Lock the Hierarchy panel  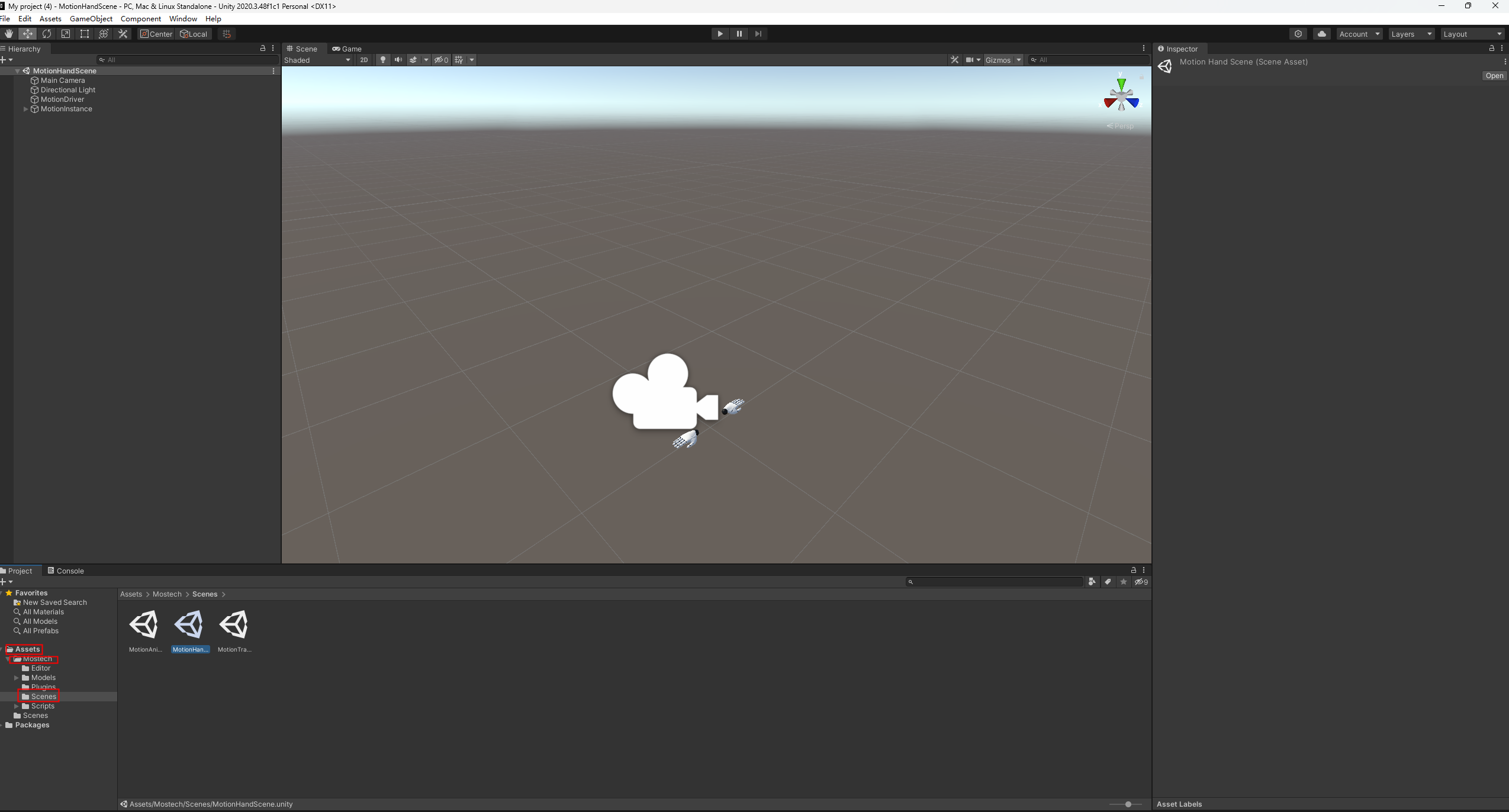pyautogui.click(x=263, y=49)
